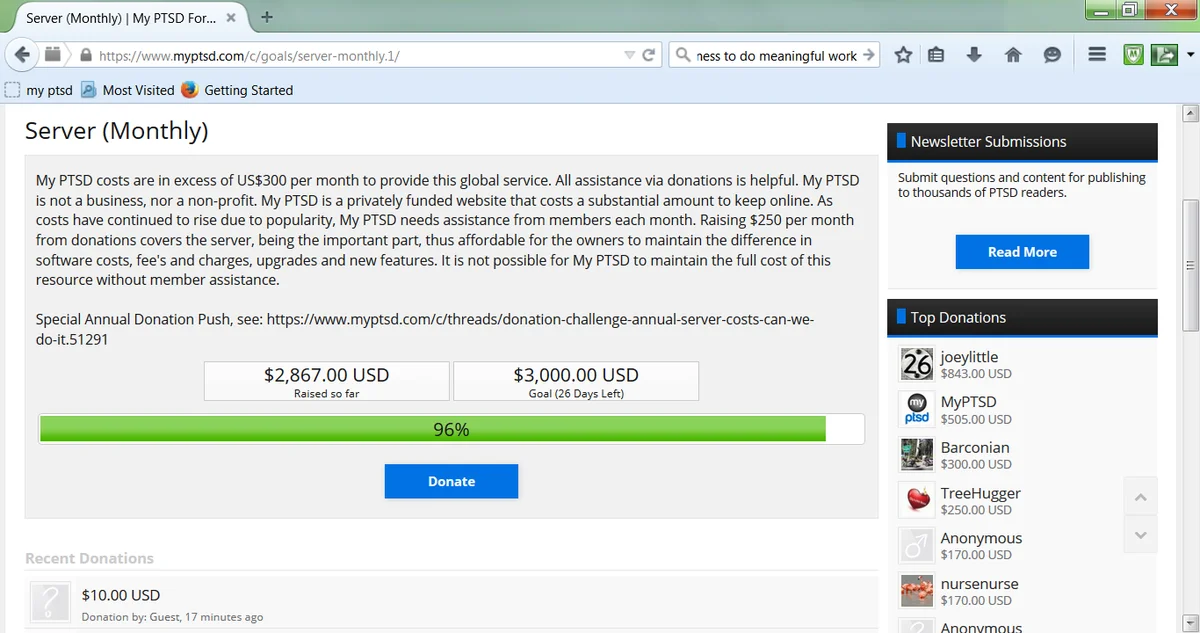
Task: Click the page scroll-up chevron button
Action: point(1141,497)
